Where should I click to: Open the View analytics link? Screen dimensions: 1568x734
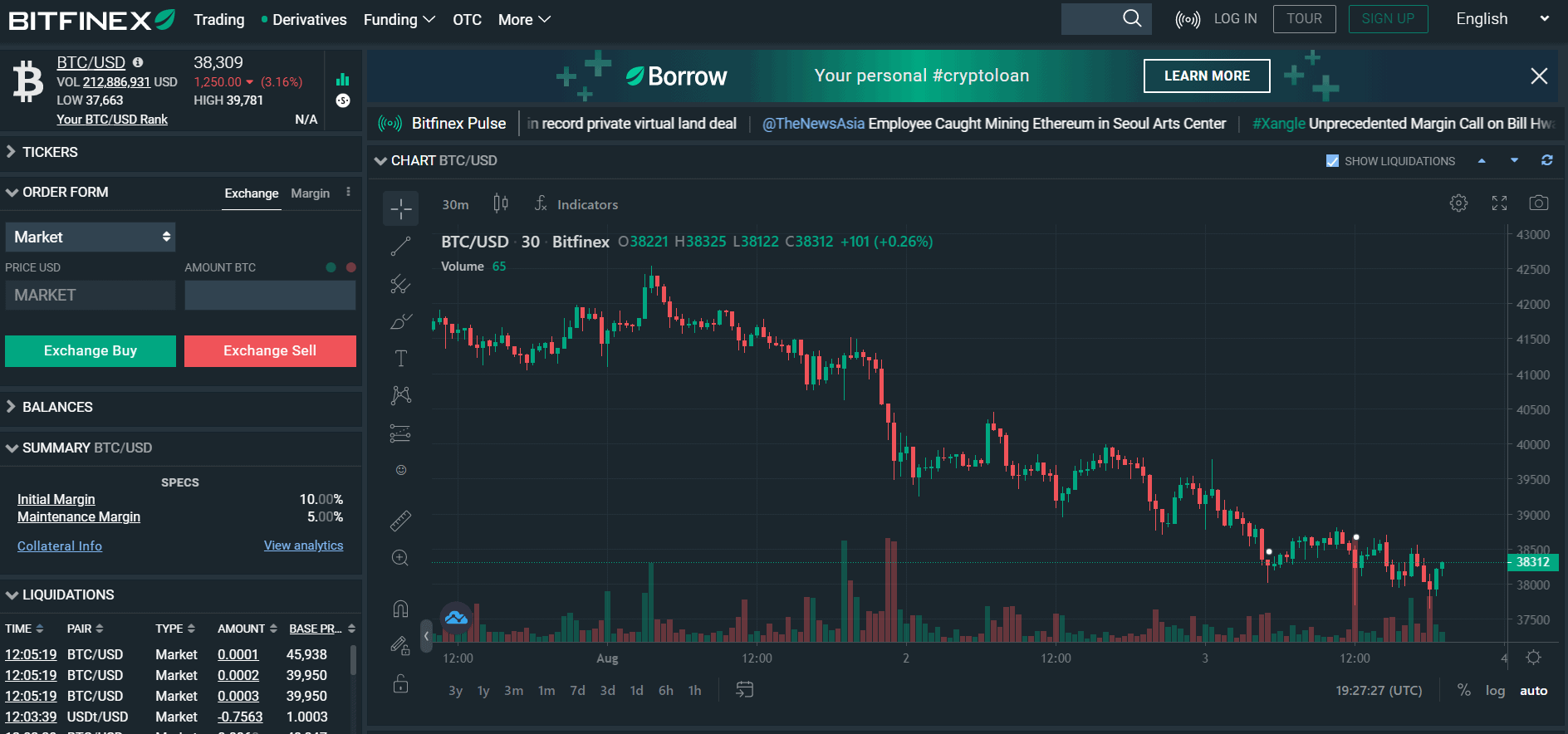tap(303, 546)
